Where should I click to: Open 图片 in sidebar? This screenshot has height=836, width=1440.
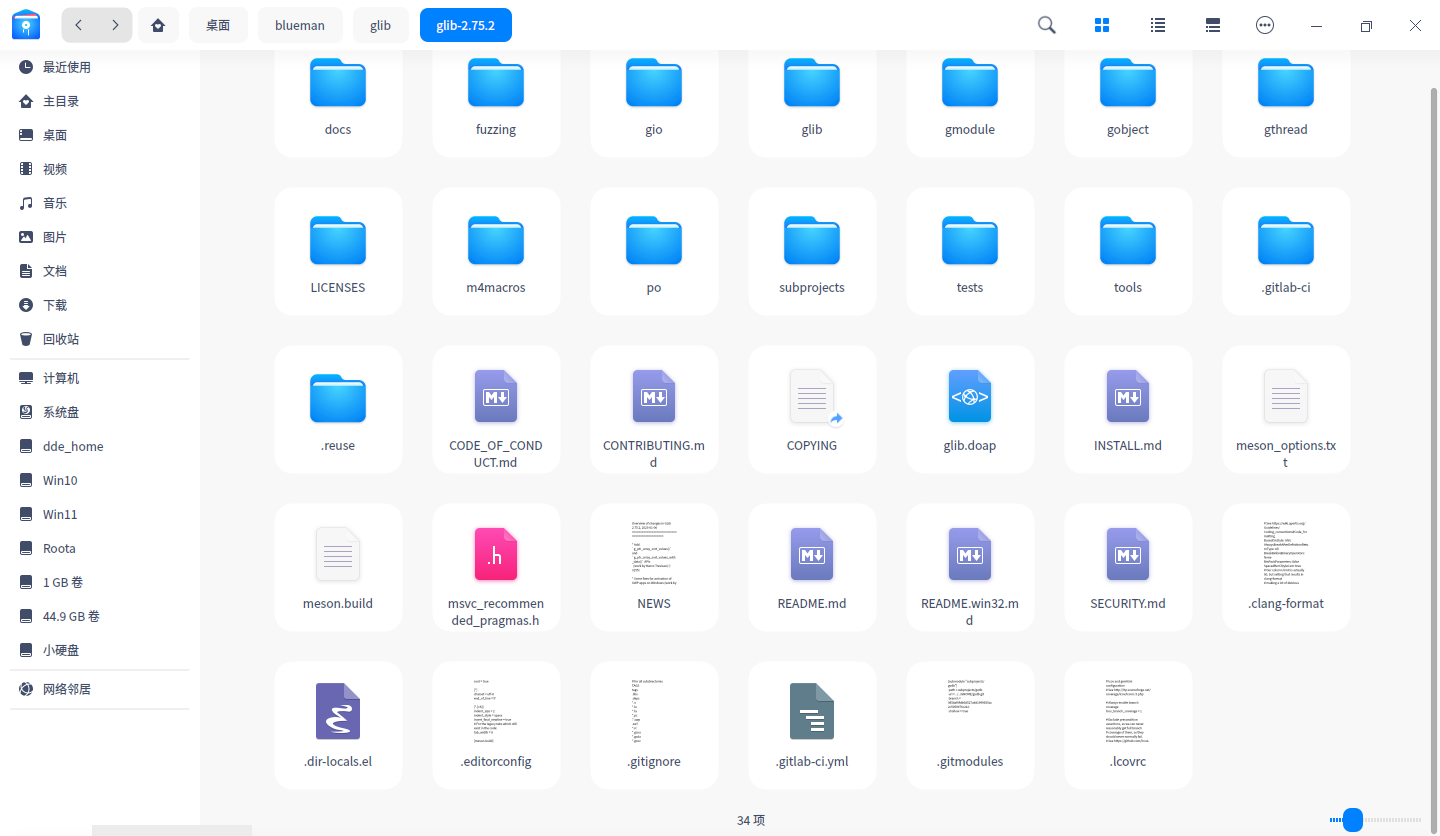[100, 237]
